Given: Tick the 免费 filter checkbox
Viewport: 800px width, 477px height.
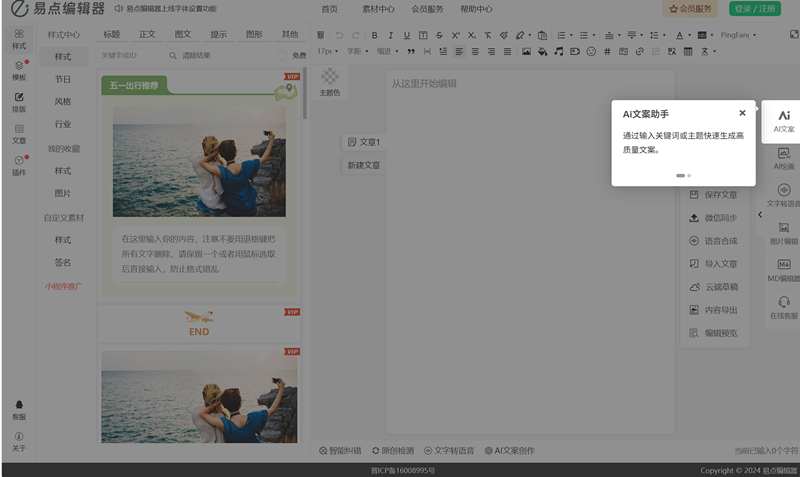Looking at the screenshot, I should (x=283, y=55).
